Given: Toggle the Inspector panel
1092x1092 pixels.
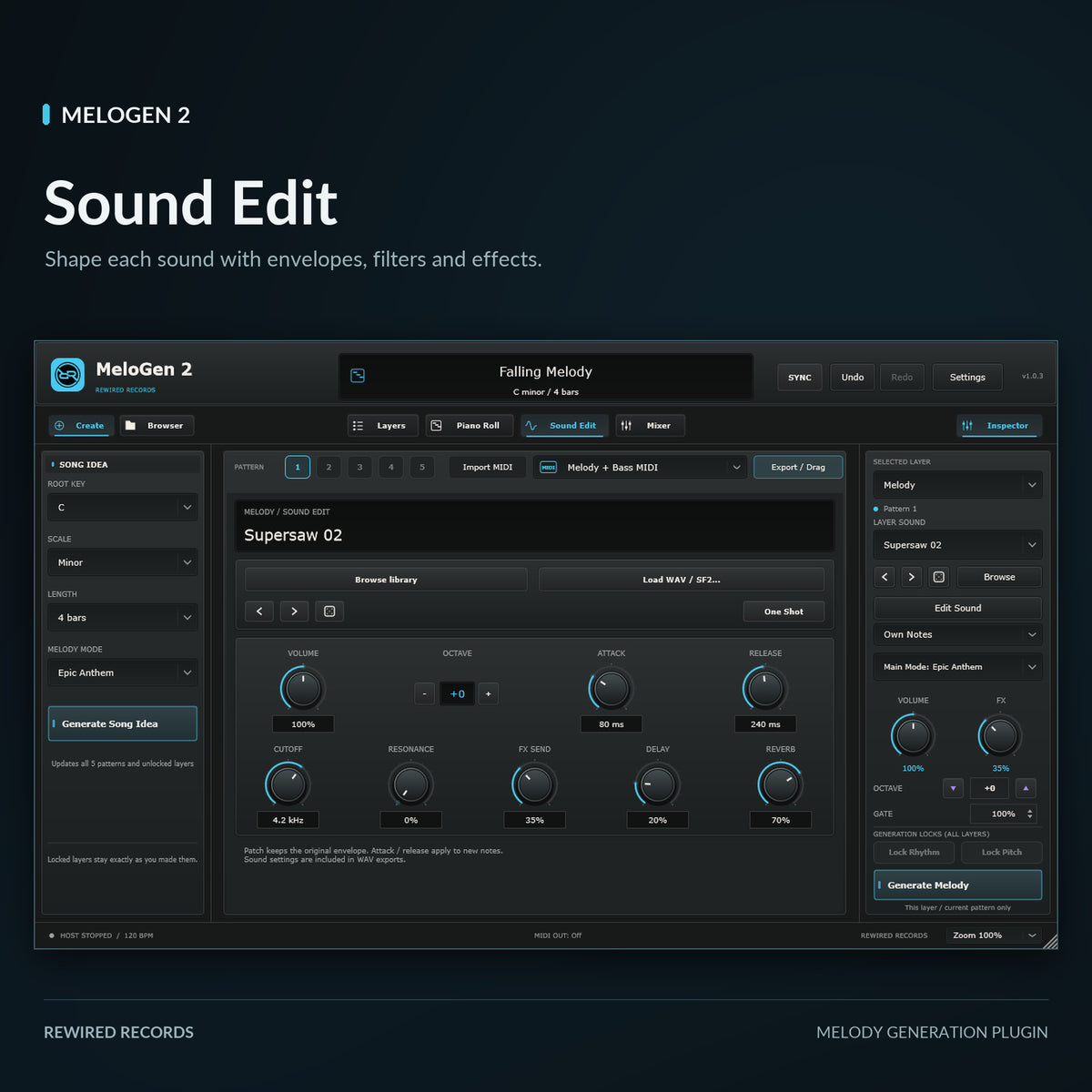Looking at the screenshot, I should [999, 425].
